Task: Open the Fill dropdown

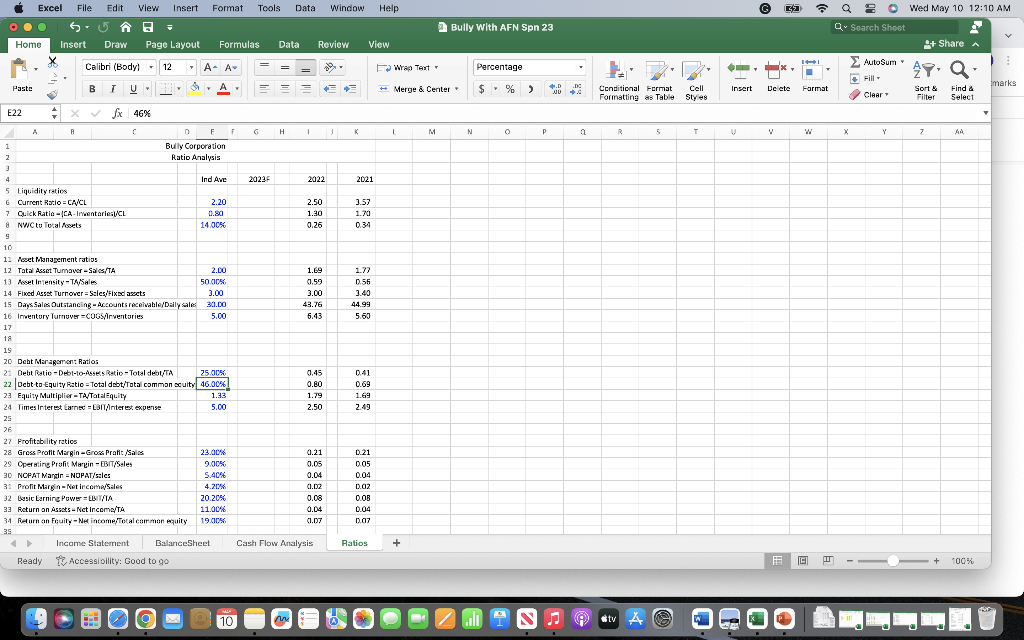Action: pyautogui.click(x=865, y=78)
